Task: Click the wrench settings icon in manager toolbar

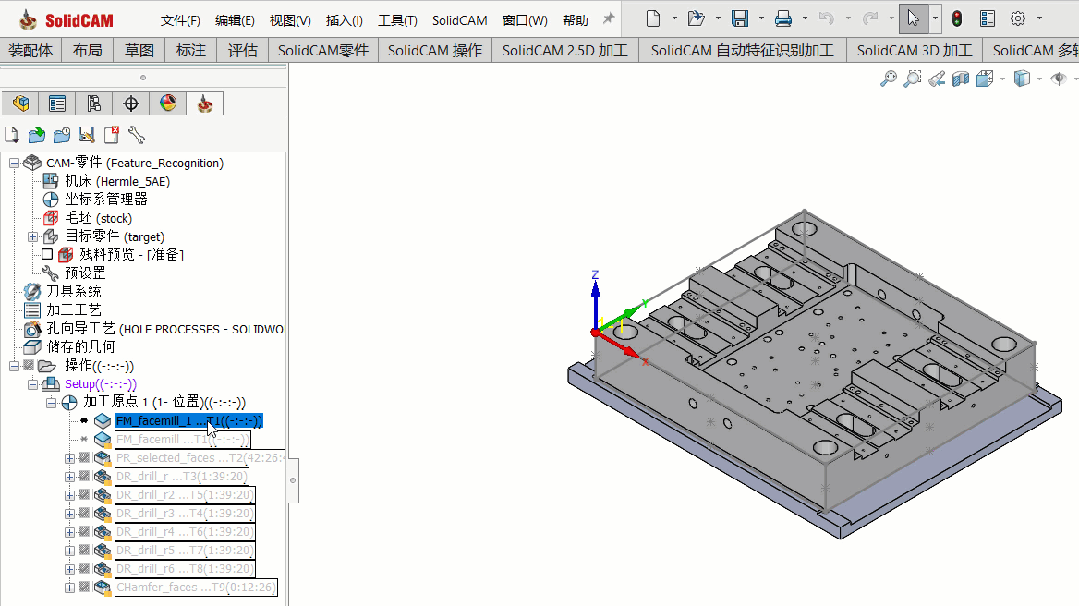Action: pos(136,135)
